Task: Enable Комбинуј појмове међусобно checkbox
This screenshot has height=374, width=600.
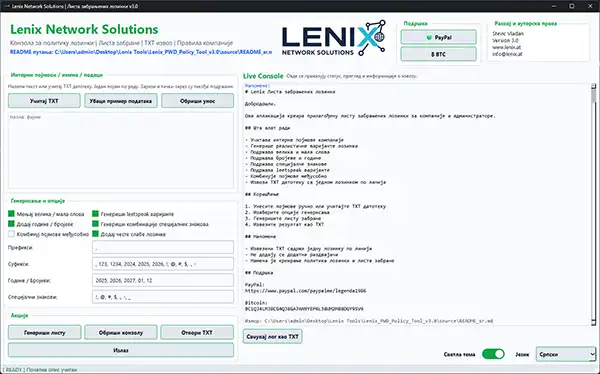Action: (11, 234)
